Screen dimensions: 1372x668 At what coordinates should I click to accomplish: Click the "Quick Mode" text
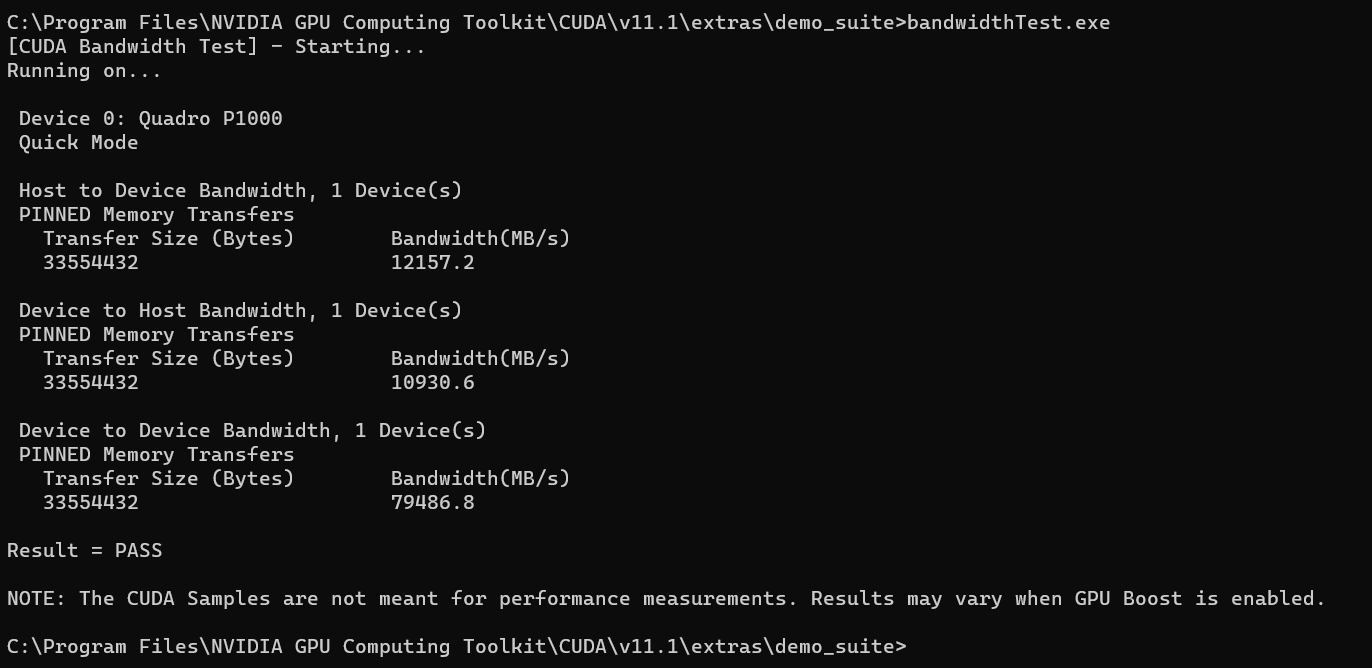(x=78, y=142)
